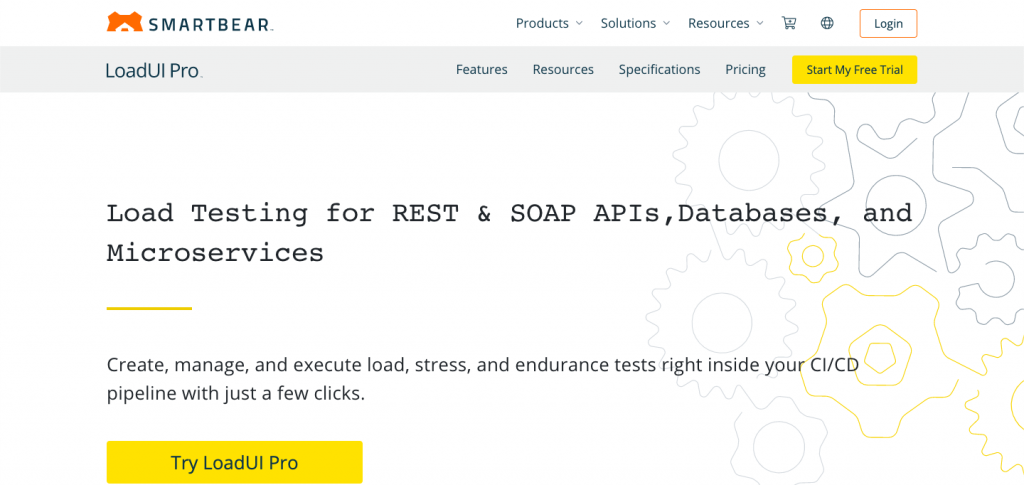This screenshot has height=485, width=1024.
Task: Click the SmartBear orange bear logo
Action: coord(125,22)
